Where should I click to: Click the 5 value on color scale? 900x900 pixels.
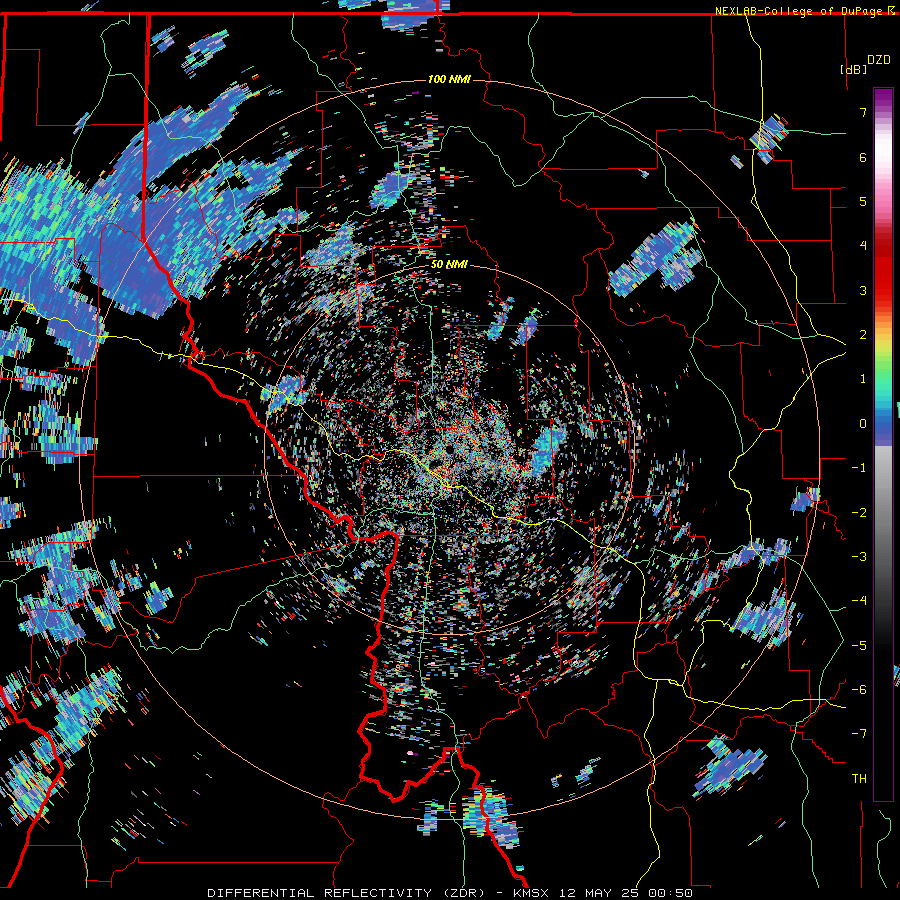pos(863,201)
